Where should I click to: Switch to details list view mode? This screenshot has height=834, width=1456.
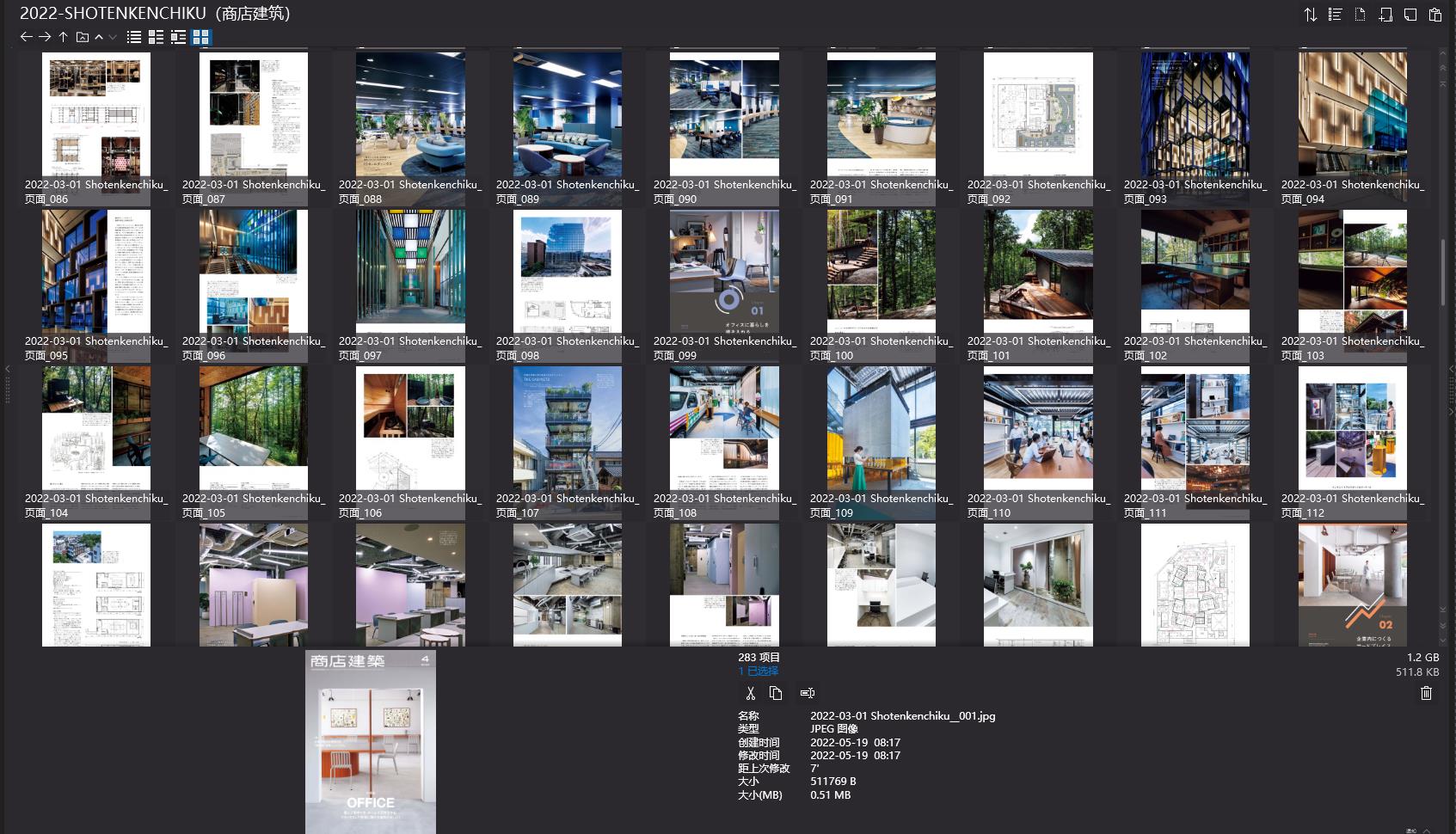156,37
